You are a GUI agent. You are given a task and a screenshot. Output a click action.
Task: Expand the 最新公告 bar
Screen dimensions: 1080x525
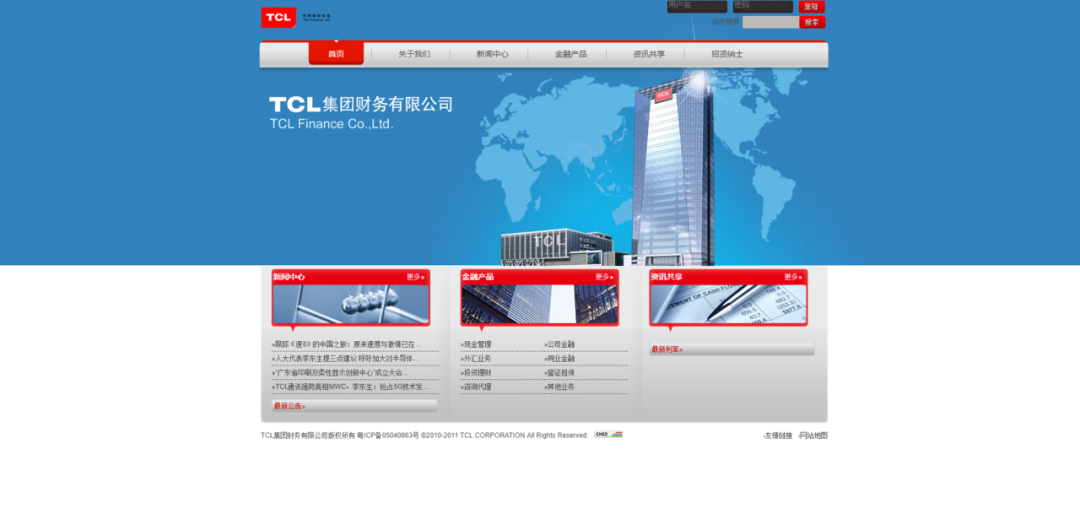pos(354,406)
